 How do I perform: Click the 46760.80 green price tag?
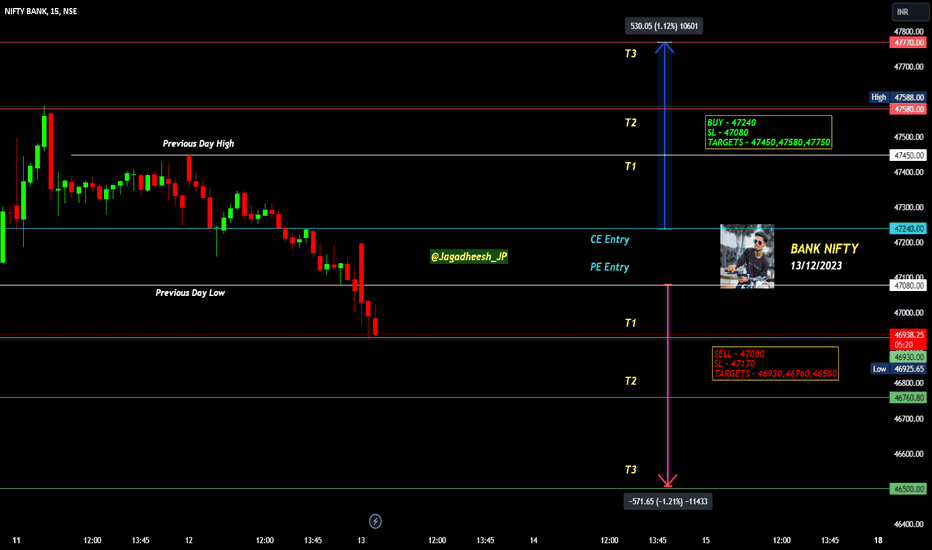[908, 397]
